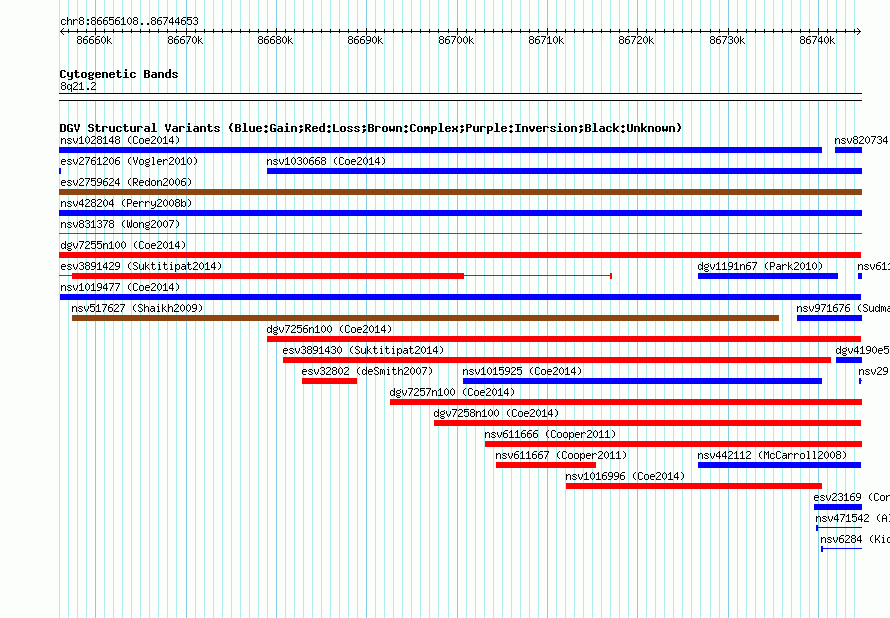Screen dimensions: 890x618
Task: Click dgv7256n100 (Coe2014) label
Action: (329, 329)
